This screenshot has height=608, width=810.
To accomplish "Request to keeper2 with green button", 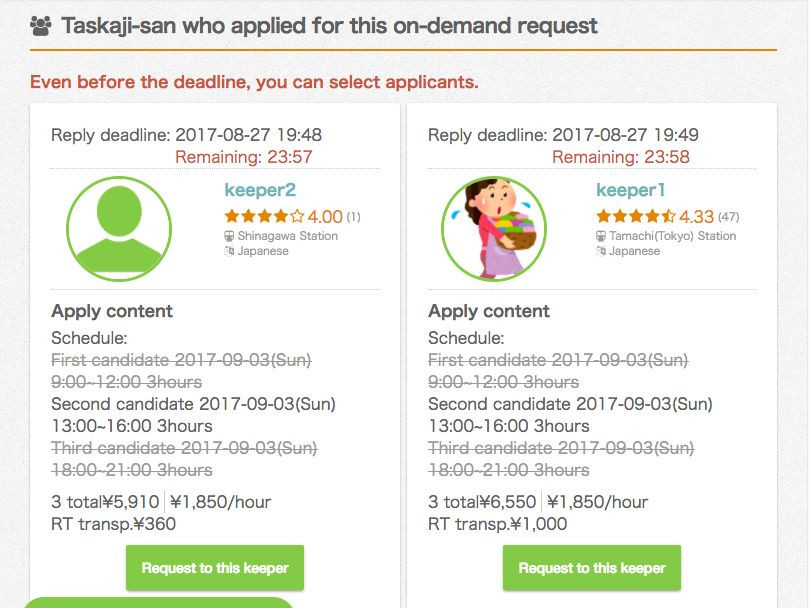I will coord(215,568).
